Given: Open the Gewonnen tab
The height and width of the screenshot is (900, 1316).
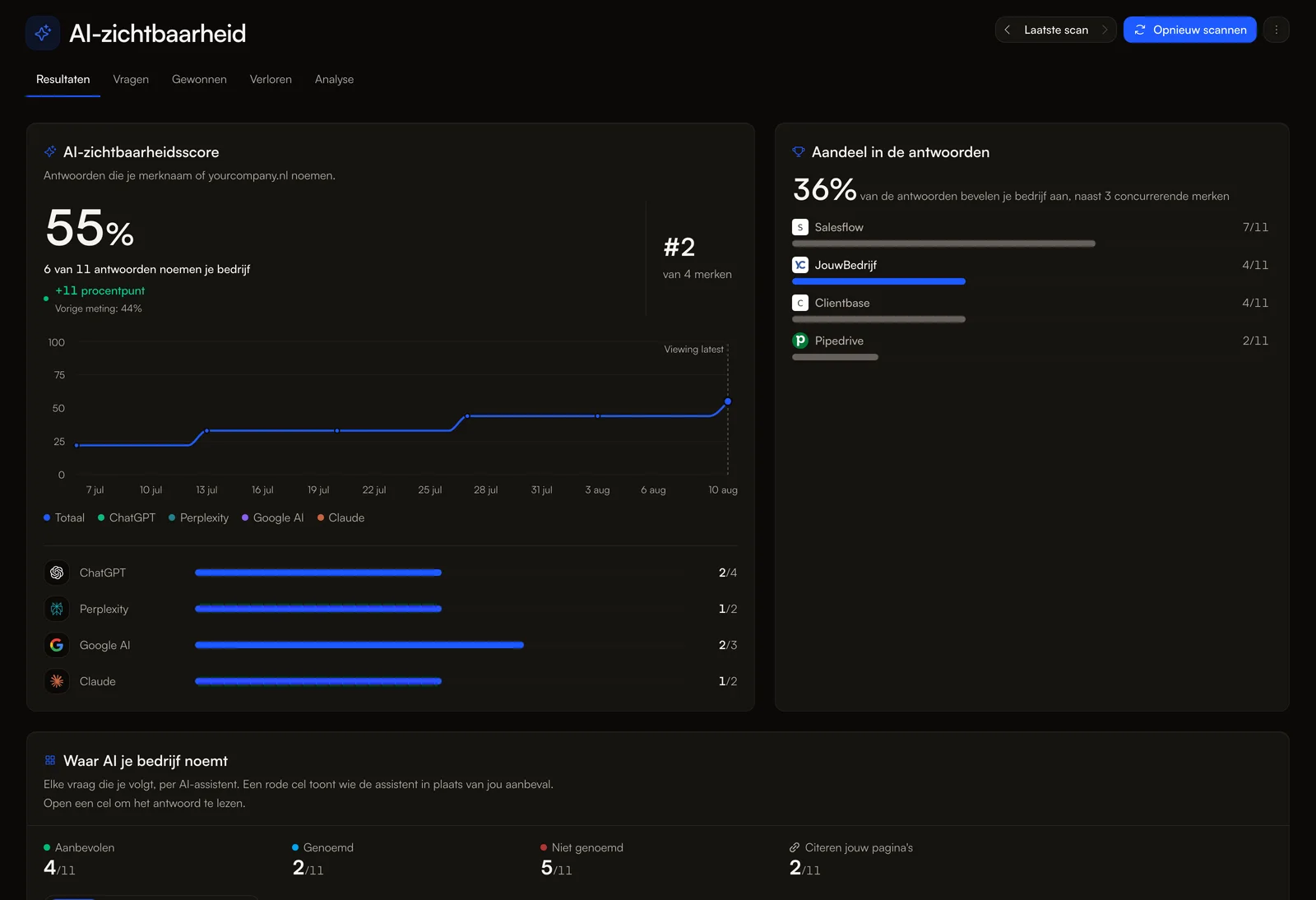Looking at the screenshot, I should pos(199,79).
